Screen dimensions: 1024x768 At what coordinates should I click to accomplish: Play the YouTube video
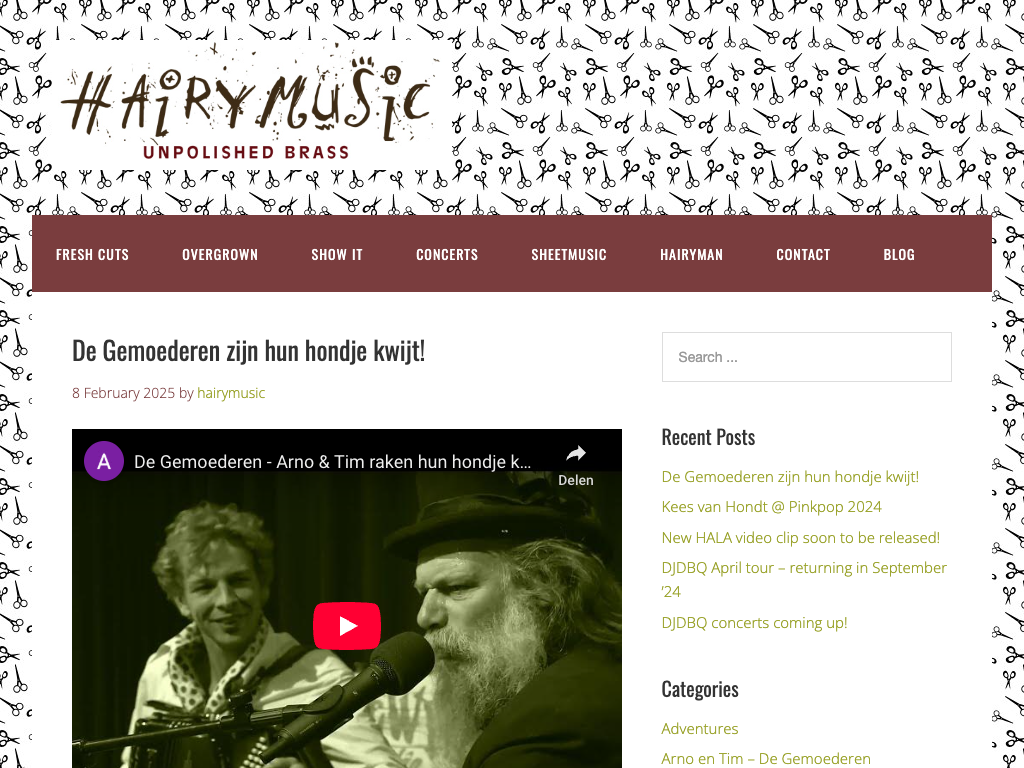pyautogui.click(x=347, y=626)
